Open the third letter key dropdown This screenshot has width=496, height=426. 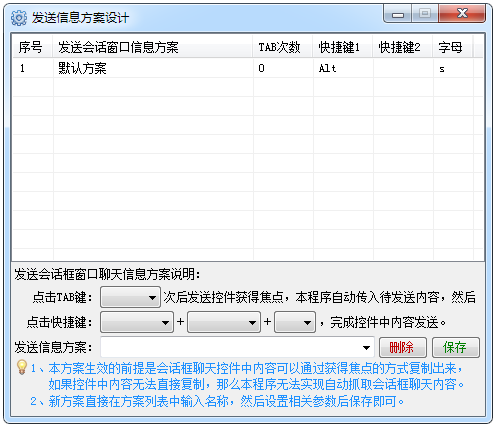point(295,322)
